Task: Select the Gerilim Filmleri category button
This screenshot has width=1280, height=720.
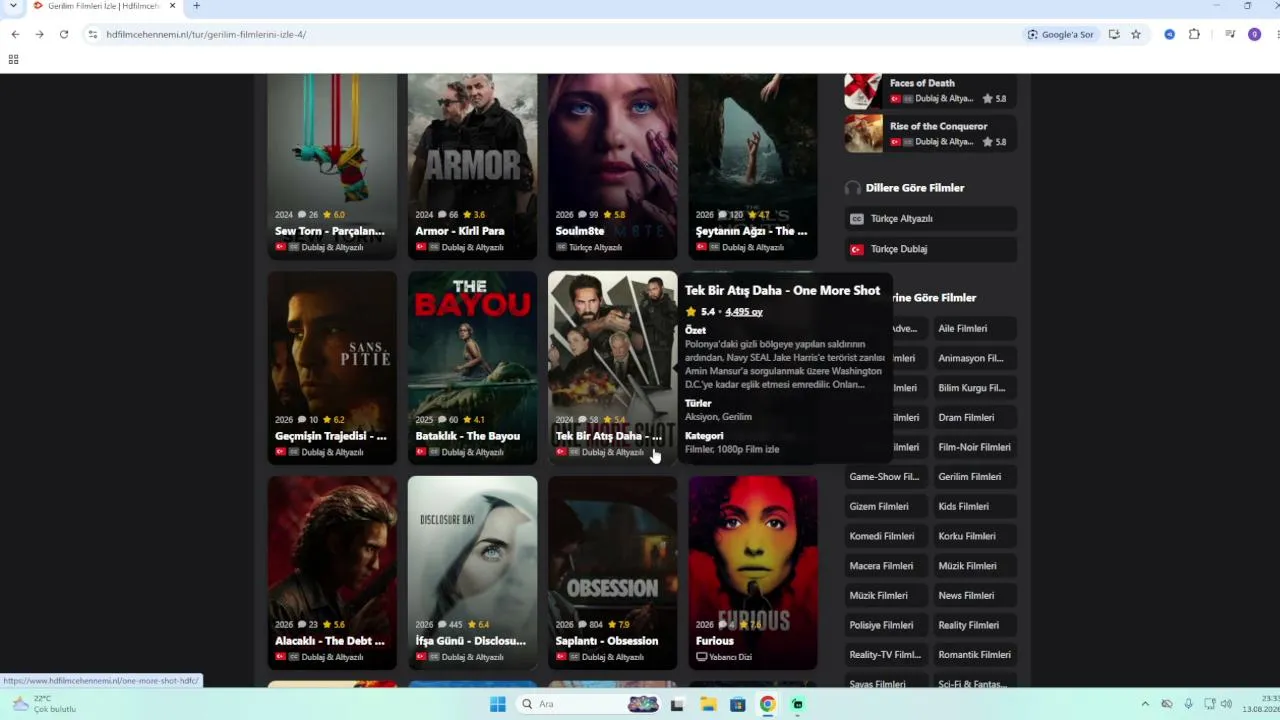Action: [974, 477]
